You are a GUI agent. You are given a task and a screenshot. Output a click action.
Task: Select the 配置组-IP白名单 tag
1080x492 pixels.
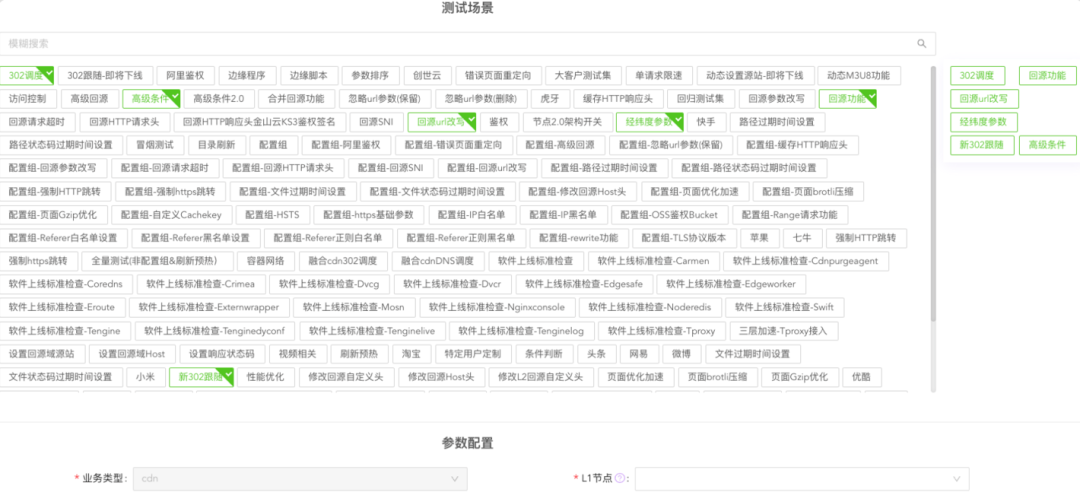472,215
